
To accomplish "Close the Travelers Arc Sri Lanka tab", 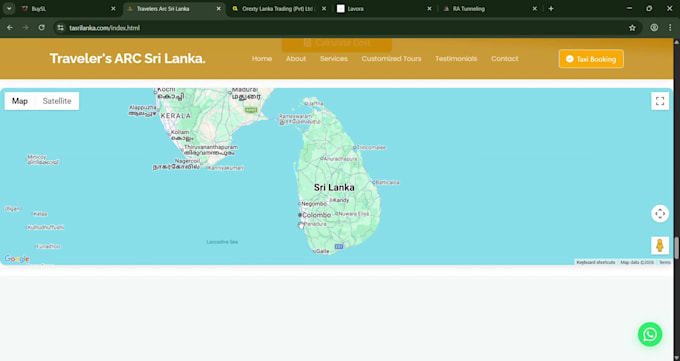I will pos(219,9).
